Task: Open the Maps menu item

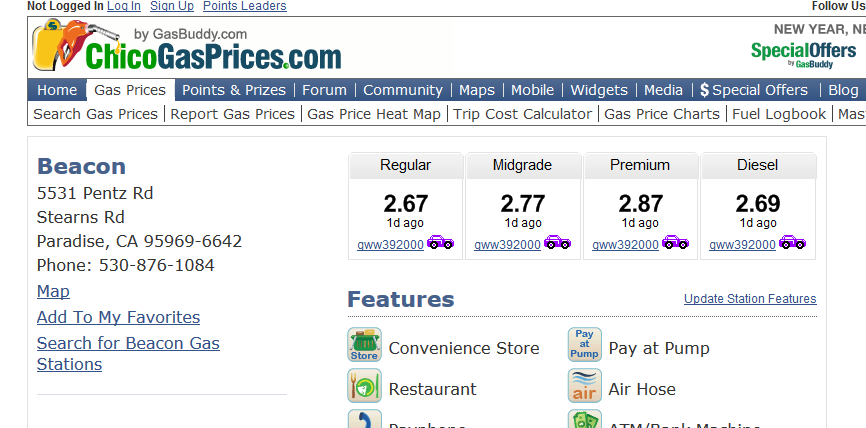Action: click(477, 90)
